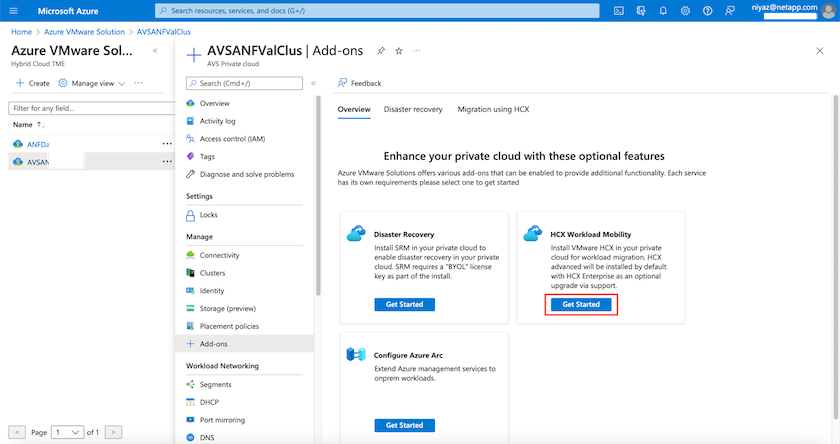
Task: Switch to the Disaster recovery tab
Action: click(x=413, y=108)
